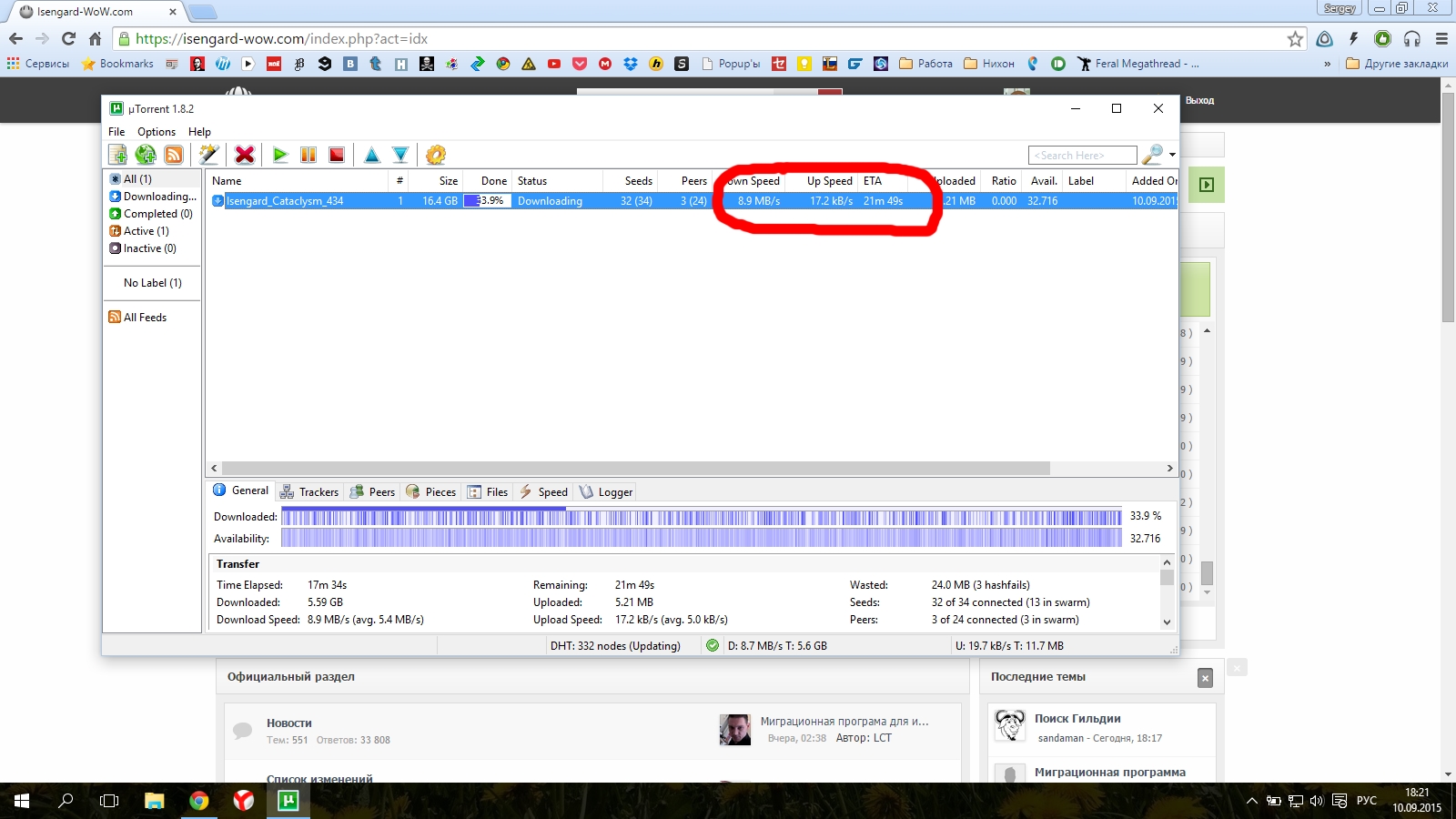Reload the Isengard-WoW page
The height and width of the screenshot is (819, 1456).
[68, 38]
